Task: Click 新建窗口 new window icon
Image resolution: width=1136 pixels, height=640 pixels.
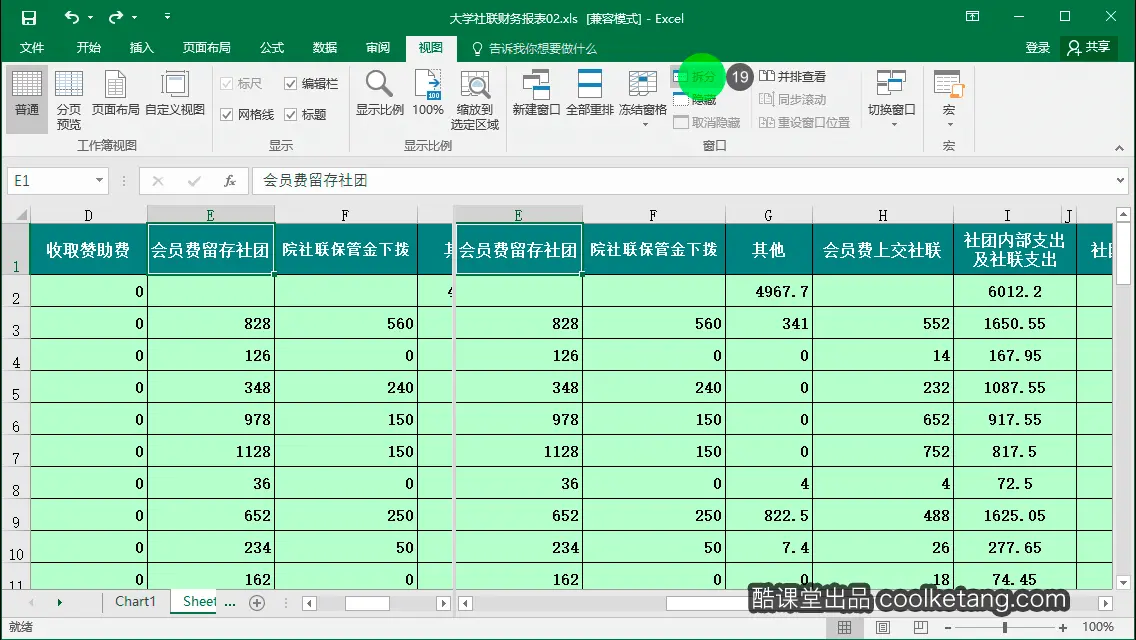Action: [536, 93]
